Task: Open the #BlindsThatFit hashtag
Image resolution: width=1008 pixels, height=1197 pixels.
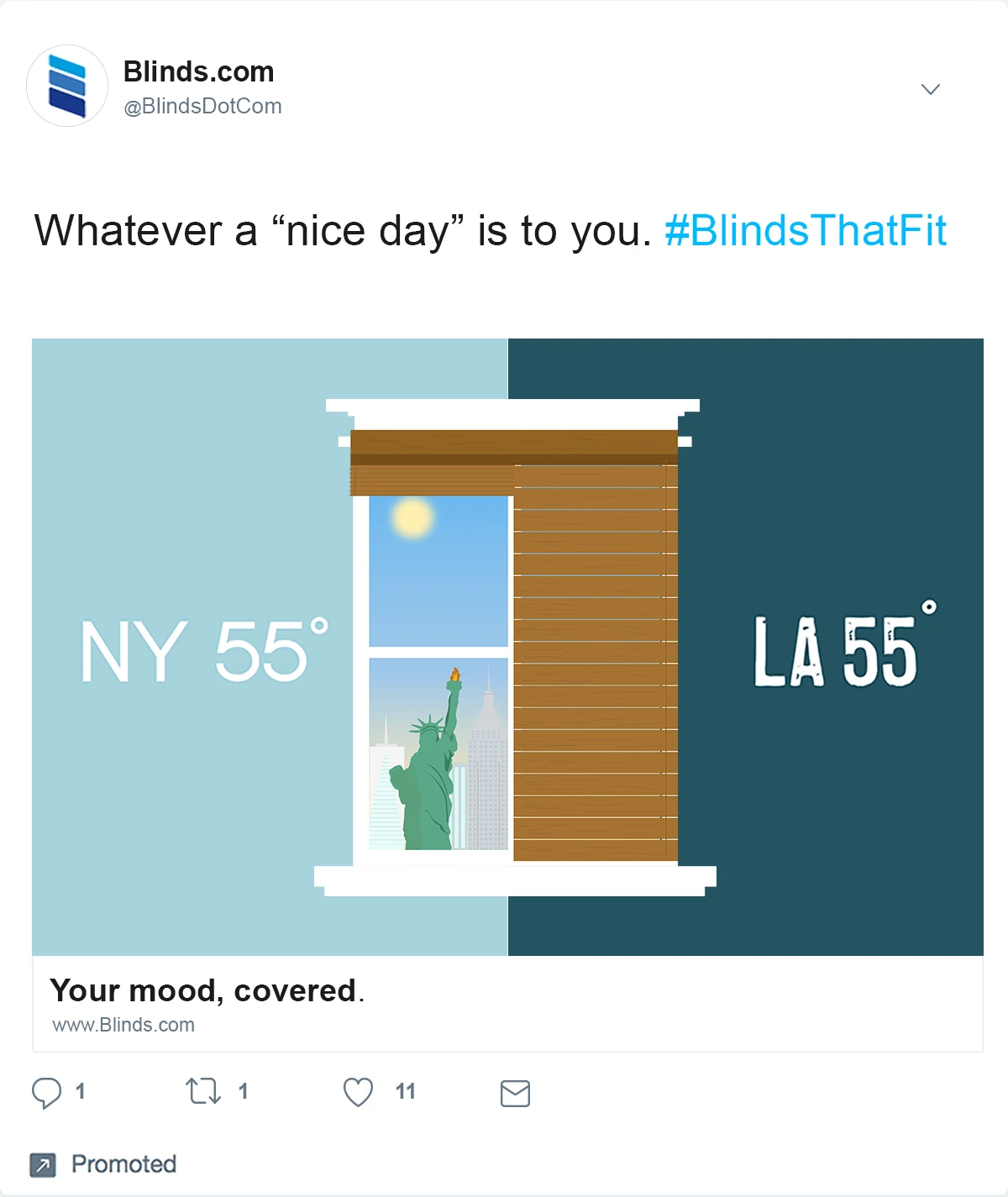Action: pyautogui.click(x=805, y=231)
